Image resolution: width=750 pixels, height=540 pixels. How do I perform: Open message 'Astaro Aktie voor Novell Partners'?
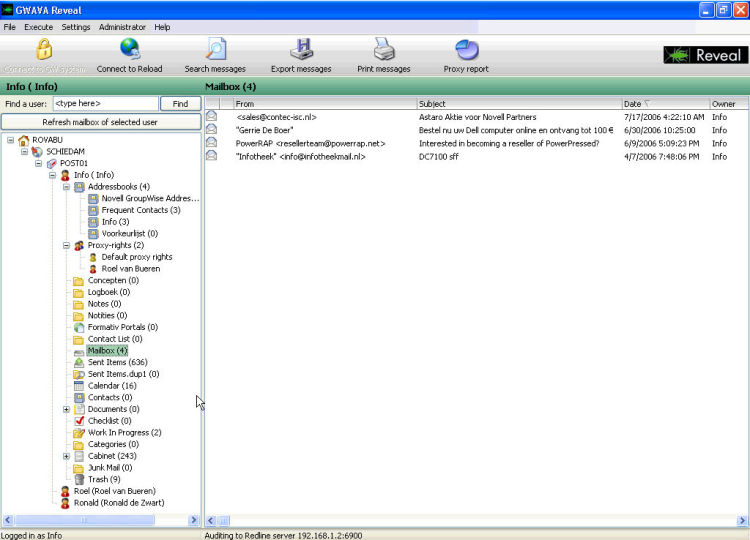[477, 117]
